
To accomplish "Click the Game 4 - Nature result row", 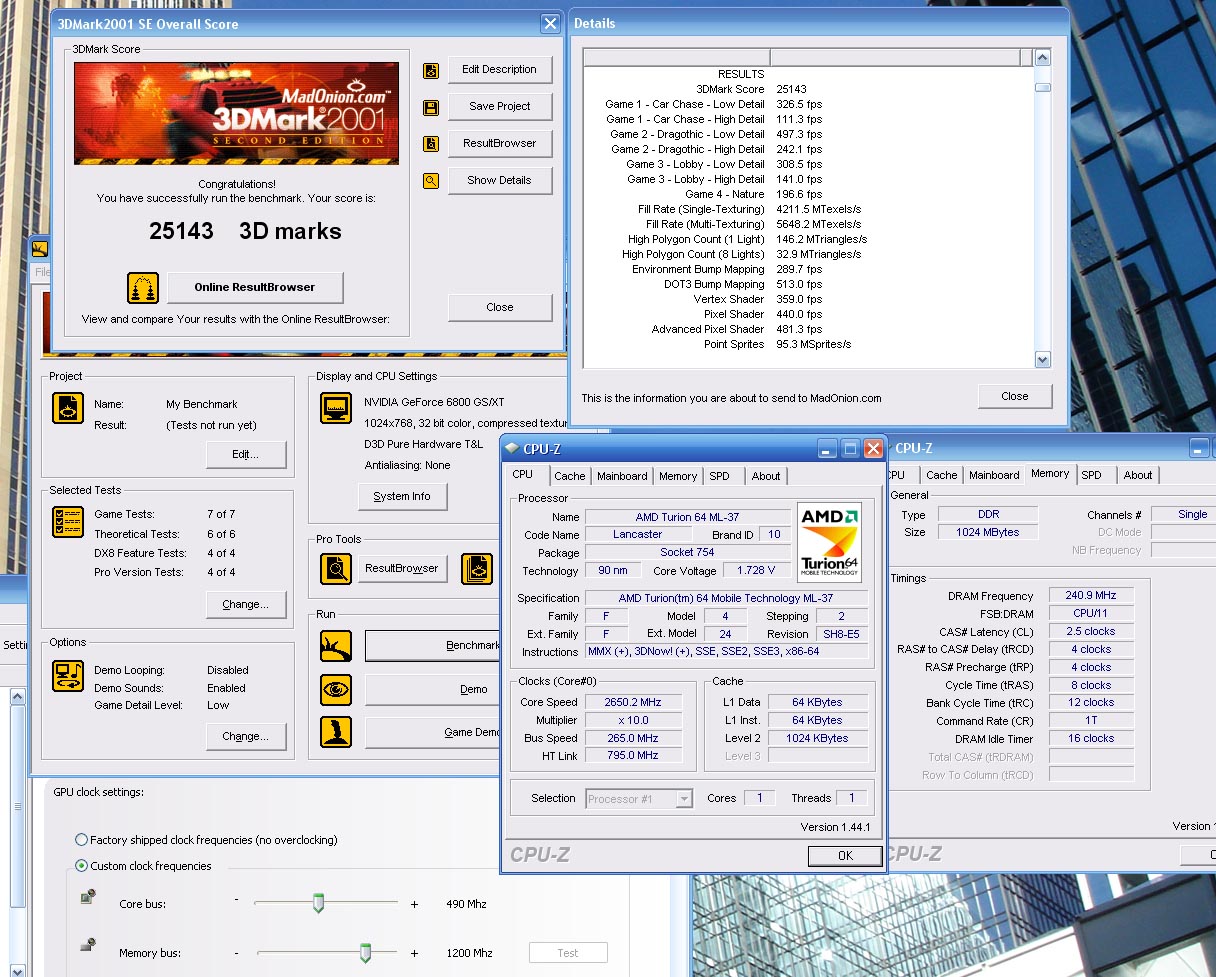I will (808, 194).
